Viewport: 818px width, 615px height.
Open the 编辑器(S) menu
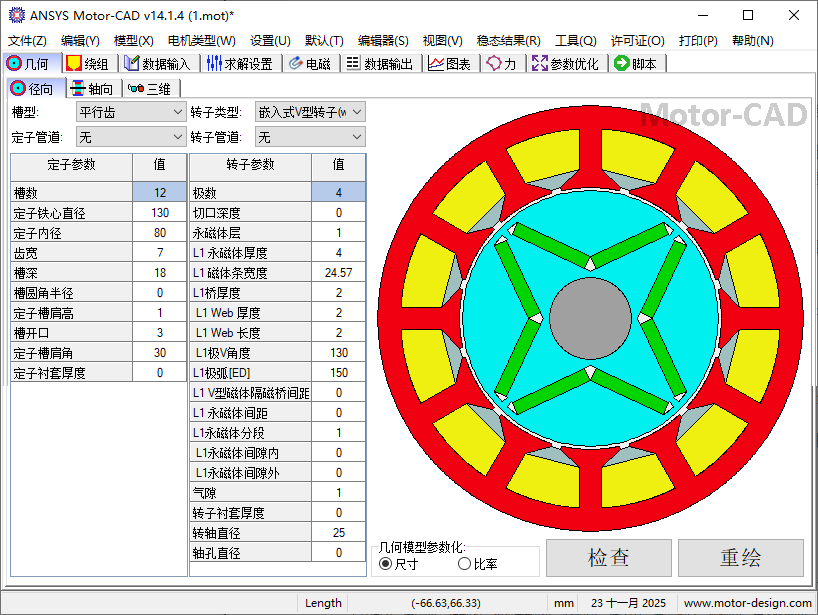pos(383,41)
